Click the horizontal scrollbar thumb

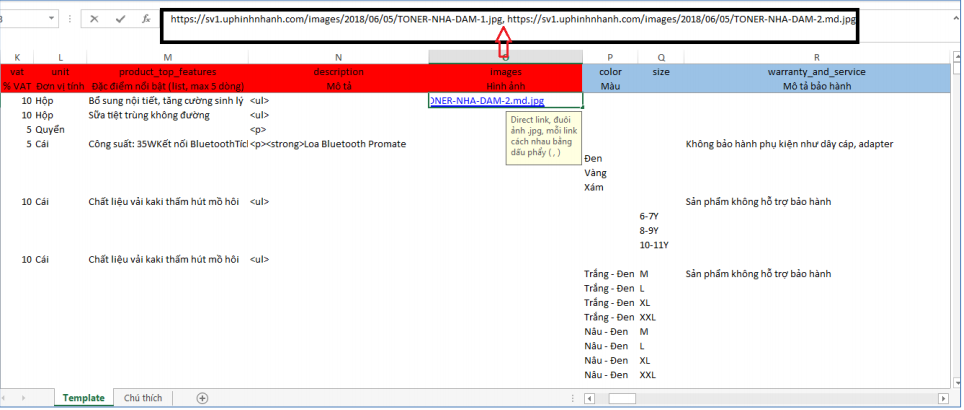(x=622, y=397)
